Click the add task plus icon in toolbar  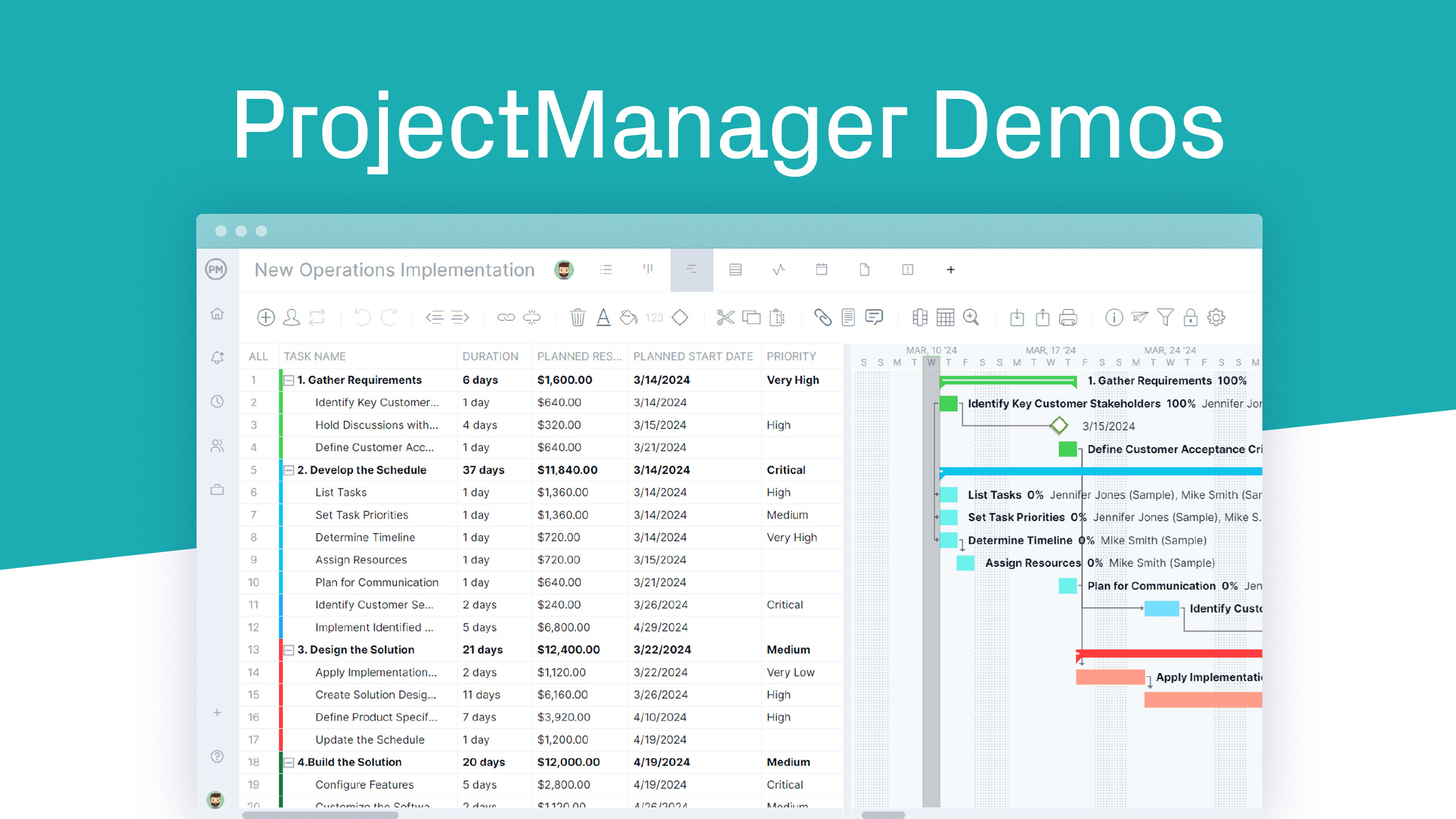pyautogui.click(x=266, y=317)
